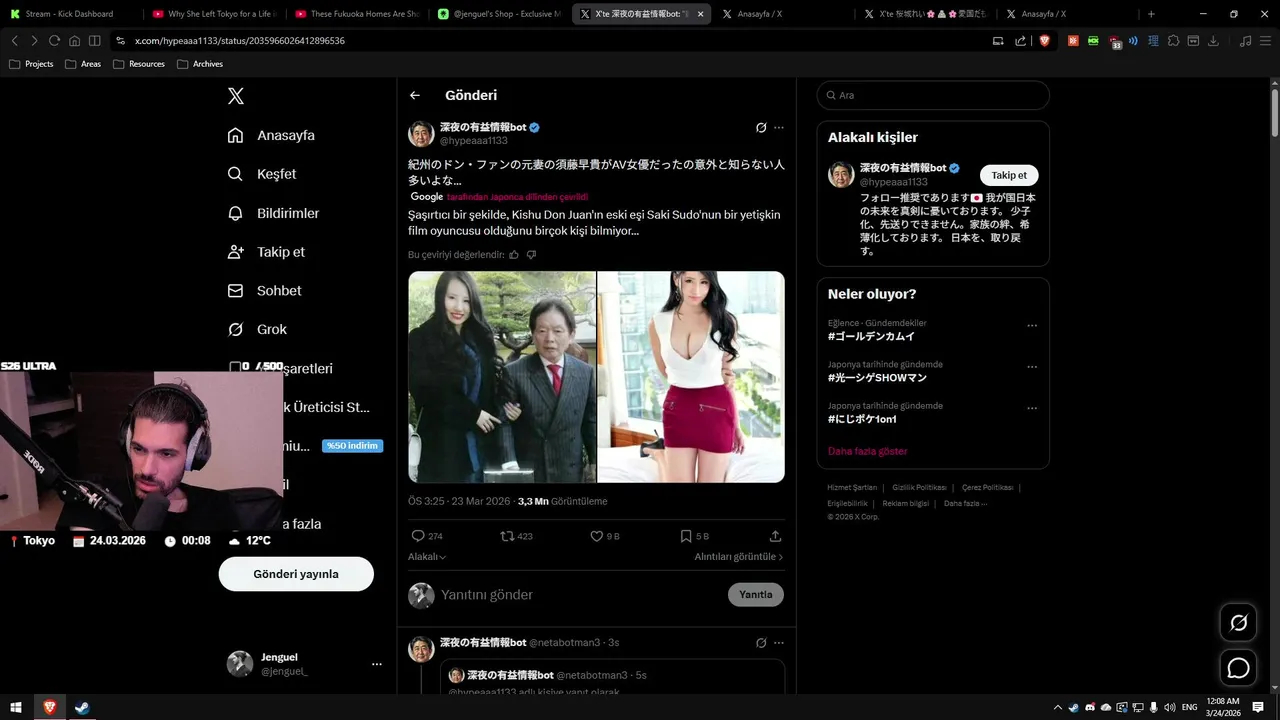Screen dimensions: 1280x720
Task: Open a new browser tab
Action: click(1151, 14)
